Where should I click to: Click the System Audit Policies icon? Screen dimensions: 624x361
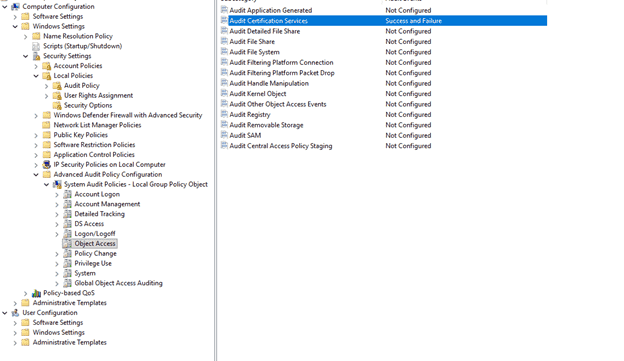click(x=57, y=184)
